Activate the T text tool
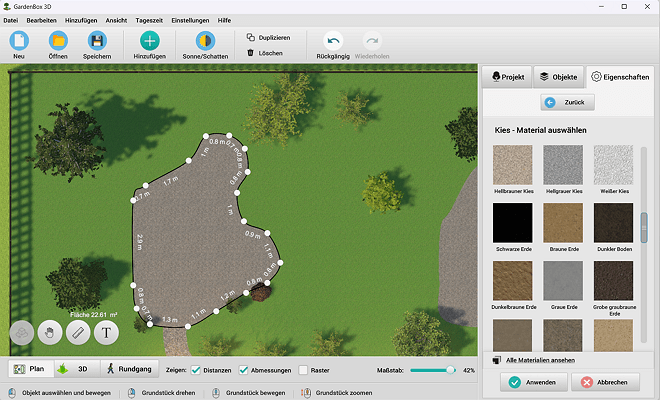 [x=106, y=333]
